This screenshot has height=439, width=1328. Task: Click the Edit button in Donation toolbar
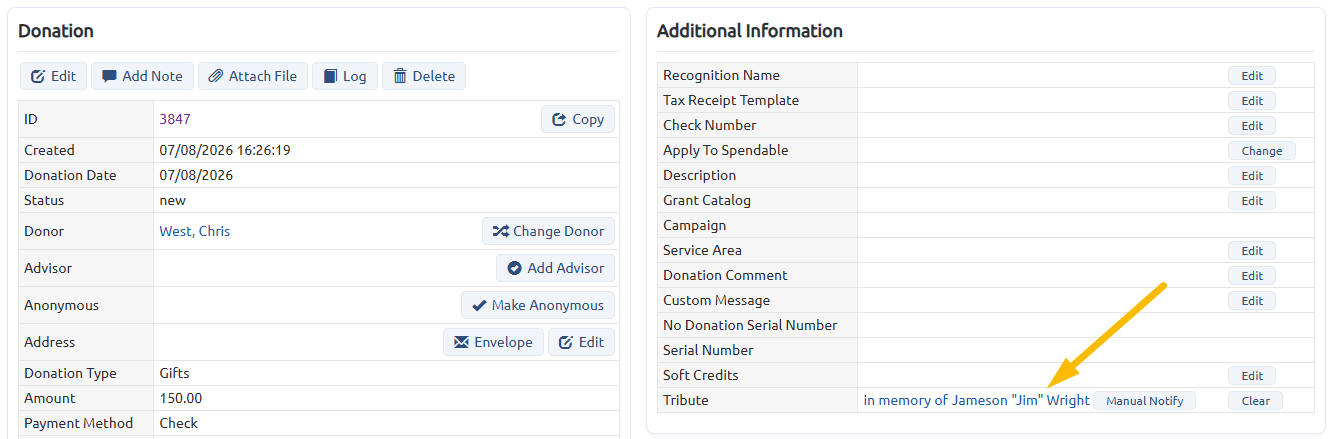(x=53, y=76)
